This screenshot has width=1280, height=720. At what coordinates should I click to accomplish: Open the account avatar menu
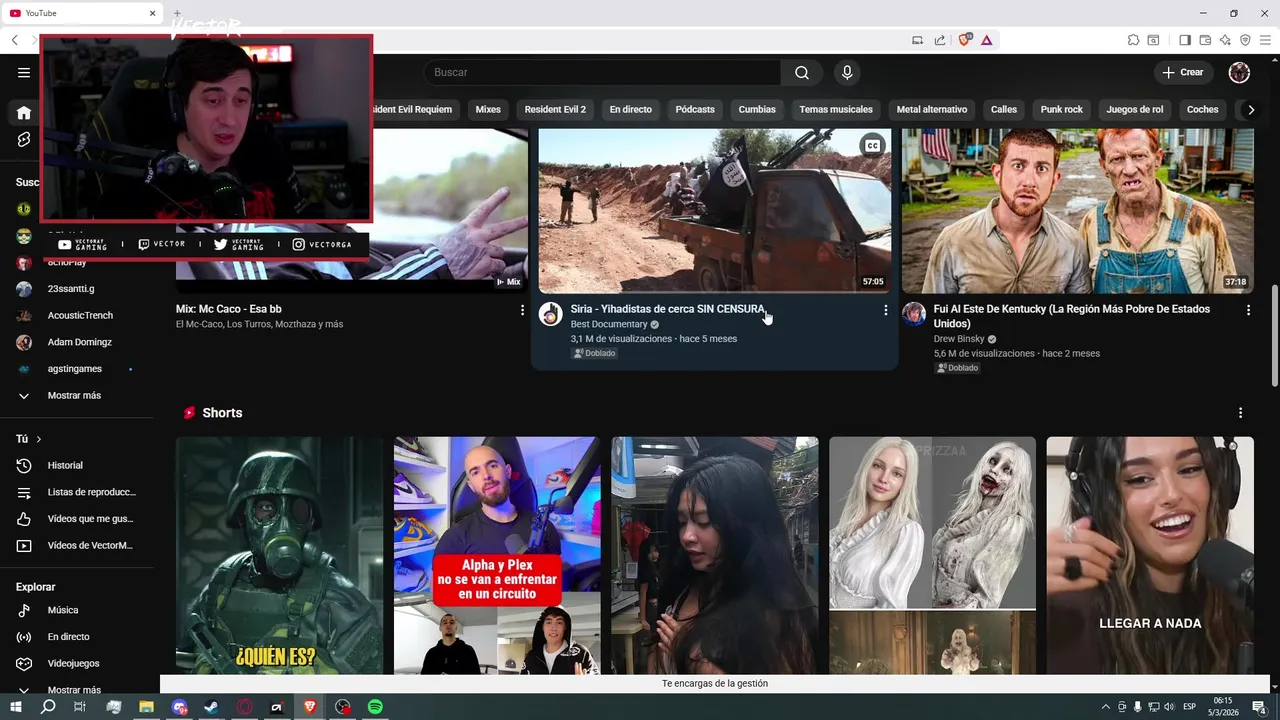point(1239,72)
